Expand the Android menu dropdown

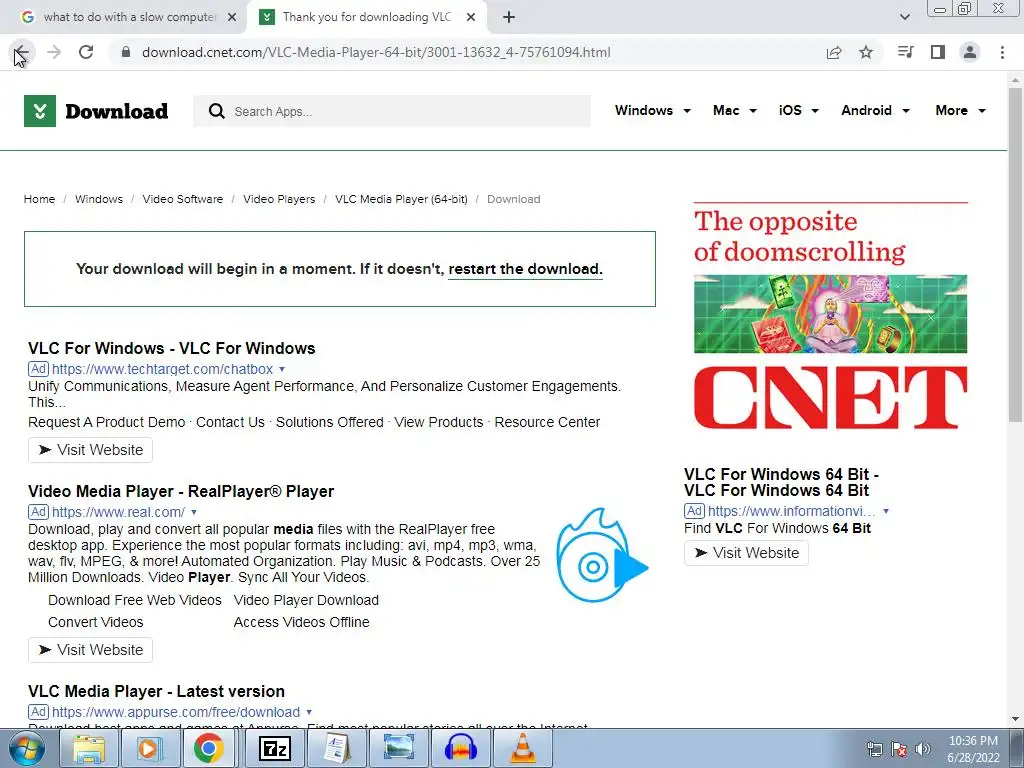coord(875,110)
